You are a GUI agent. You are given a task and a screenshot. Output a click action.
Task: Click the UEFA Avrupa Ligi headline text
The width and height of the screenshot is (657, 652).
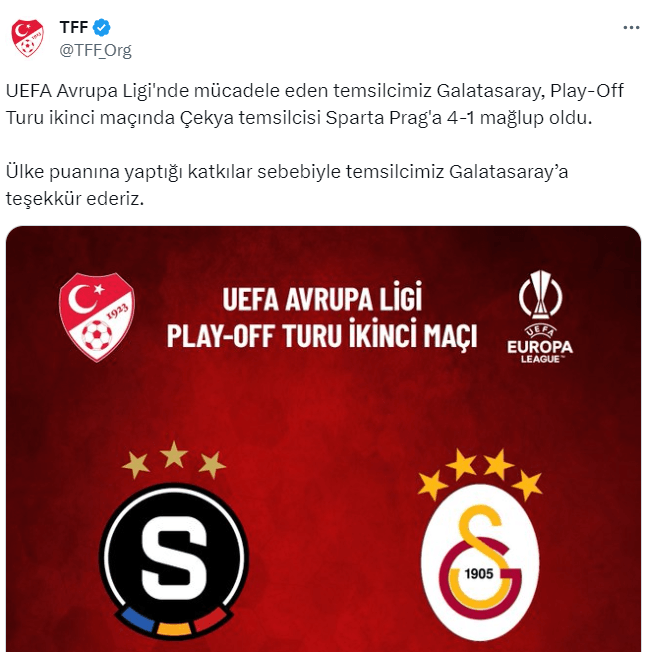tap(322, 299)
